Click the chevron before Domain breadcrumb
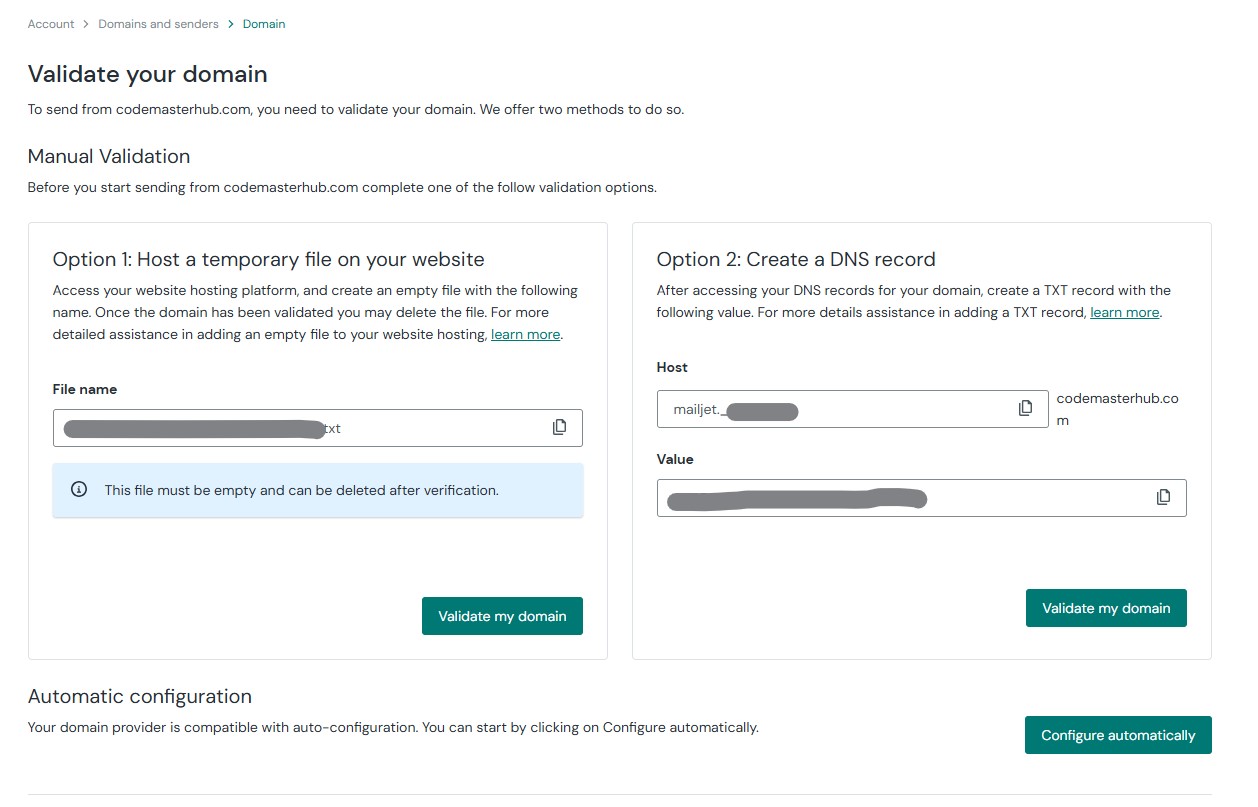 pyautogui.click(x=231, y=24)
